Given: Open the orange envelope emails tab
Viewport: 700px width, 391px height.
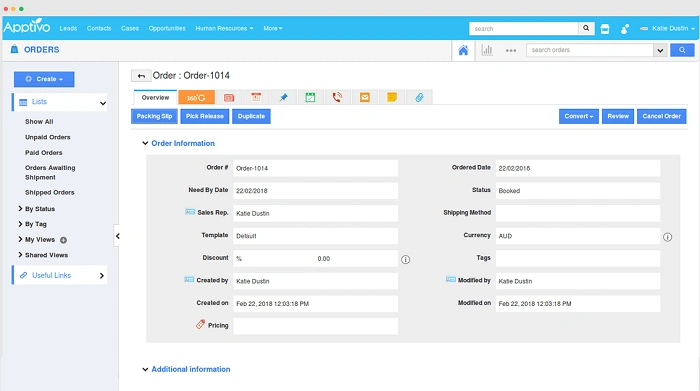Looking at the screenshot, I should pyautogui.click(x=365, y=97).
